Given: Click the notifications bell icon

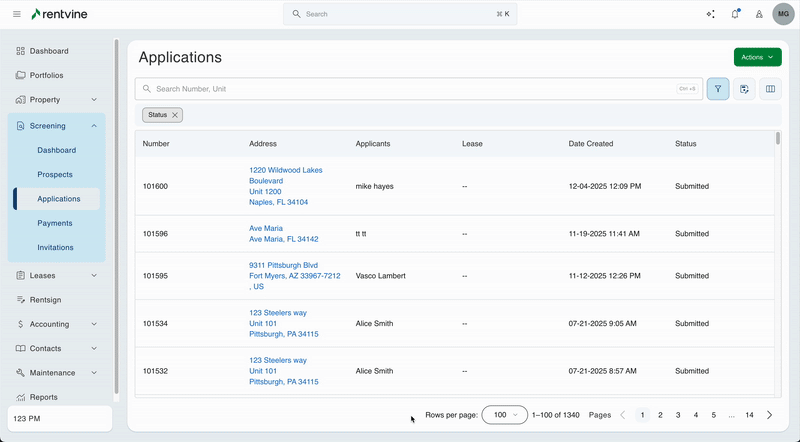Looking at the screenshot, I should [x=735, y=14].
